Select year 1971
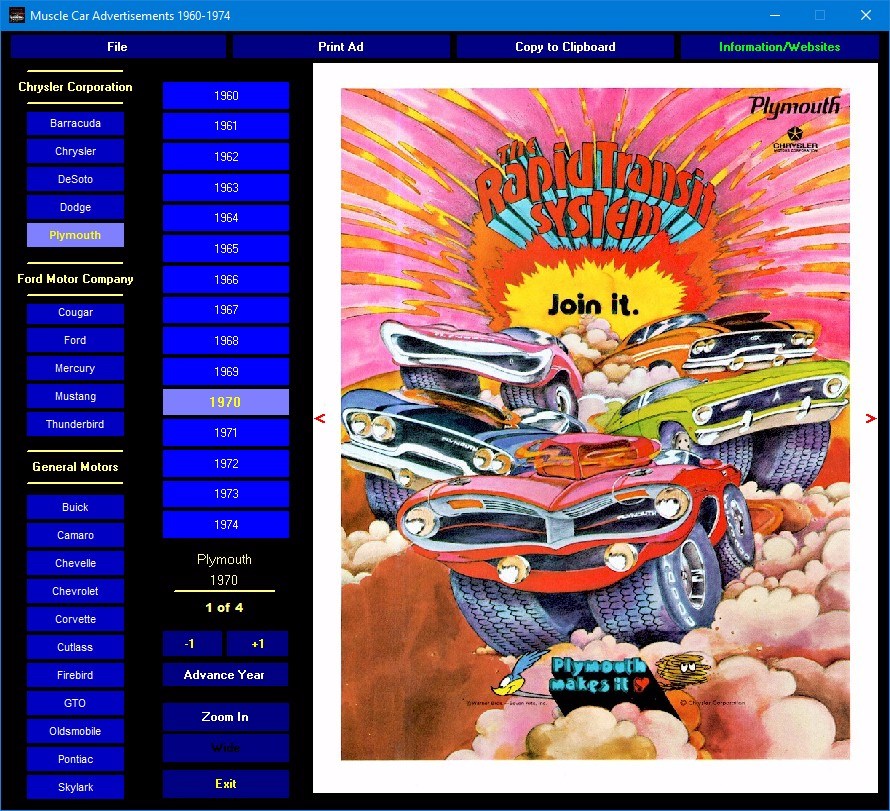The width and height of the screenshot is (890, 811). (x=226, y=432)
